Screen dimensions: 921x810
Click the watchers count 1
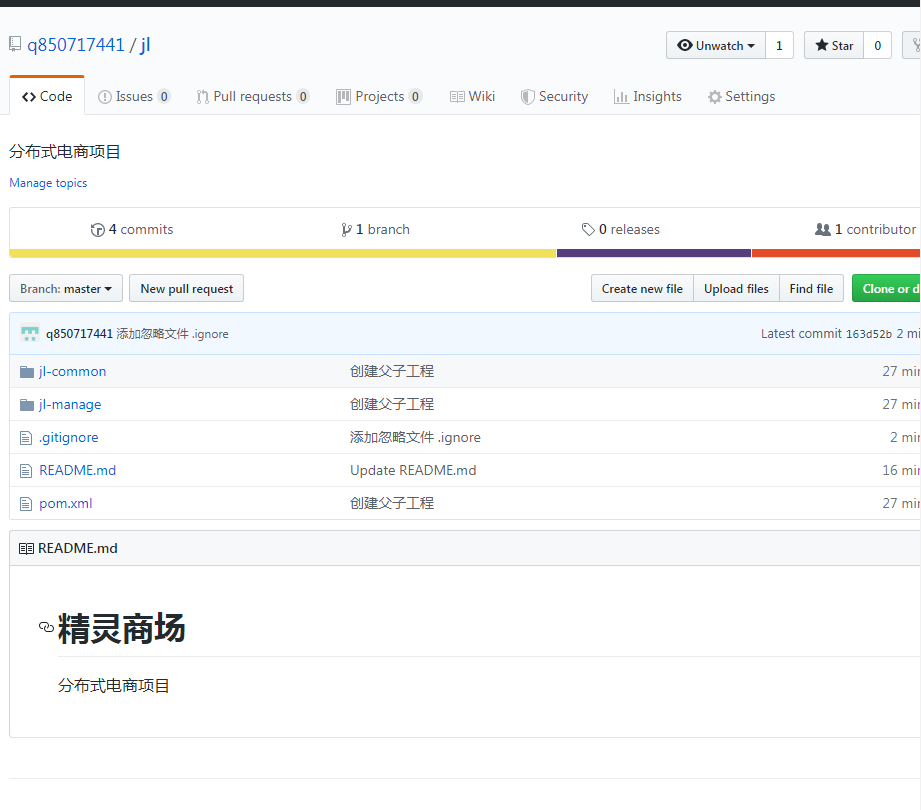click(779, 45)
